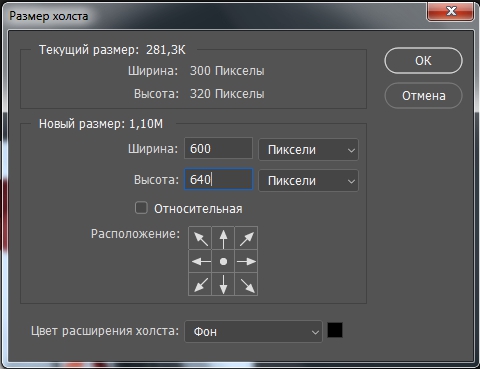Anchor canvas to bottom-left arrow
This screenshot has width=480, height=369.
tap(200, 284)
